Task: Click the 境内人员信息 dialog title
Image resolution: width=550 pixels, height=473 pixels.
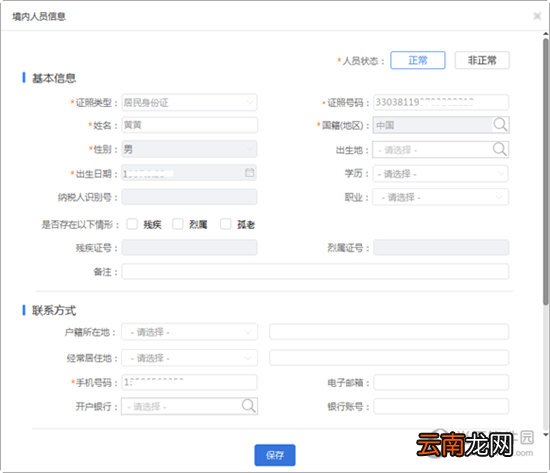Action: pos(39,16)
